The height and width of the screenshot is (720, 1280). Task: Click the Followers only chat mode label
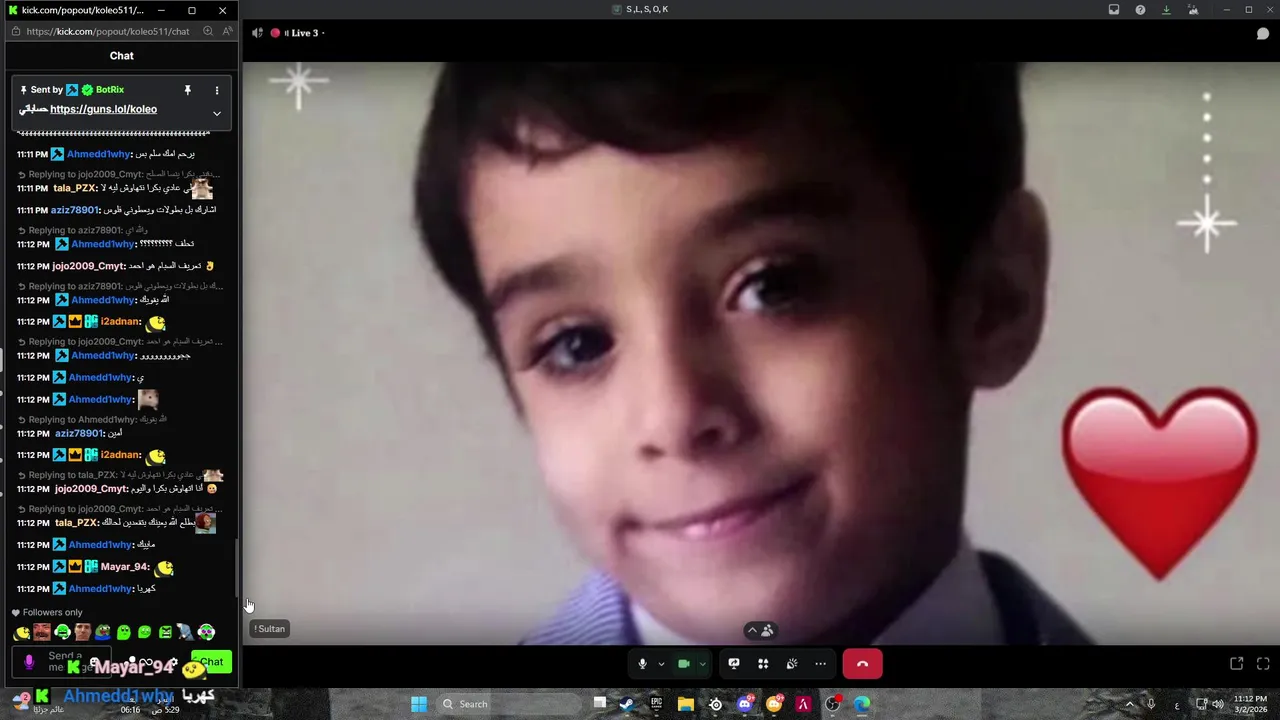click(53, 612)
